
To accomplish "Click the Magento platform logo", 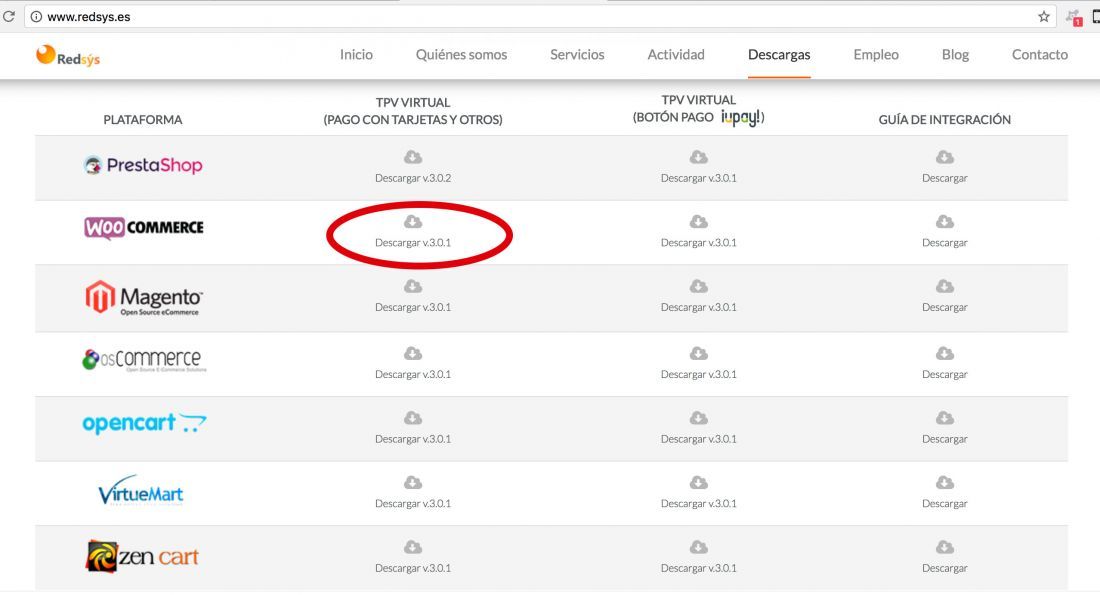I will [x=144, y=298].
